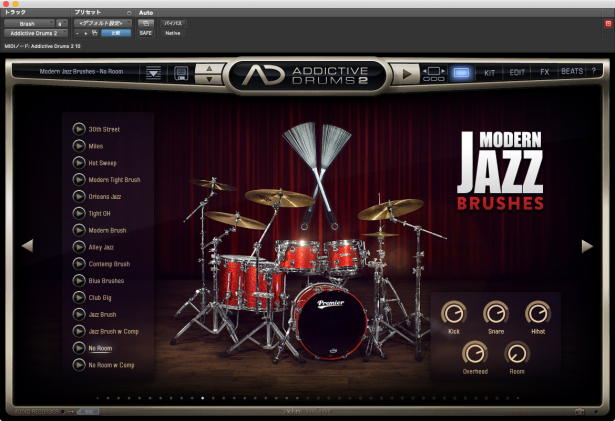Toggle the highlighted blue gallery view button

pos(461,72)
